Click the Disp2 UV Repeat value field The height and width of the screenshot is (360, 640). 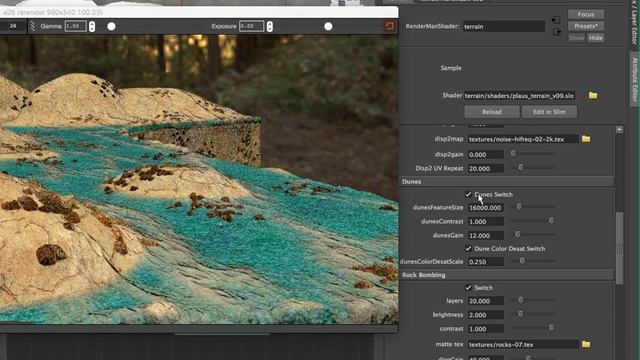tap(486, 168)
